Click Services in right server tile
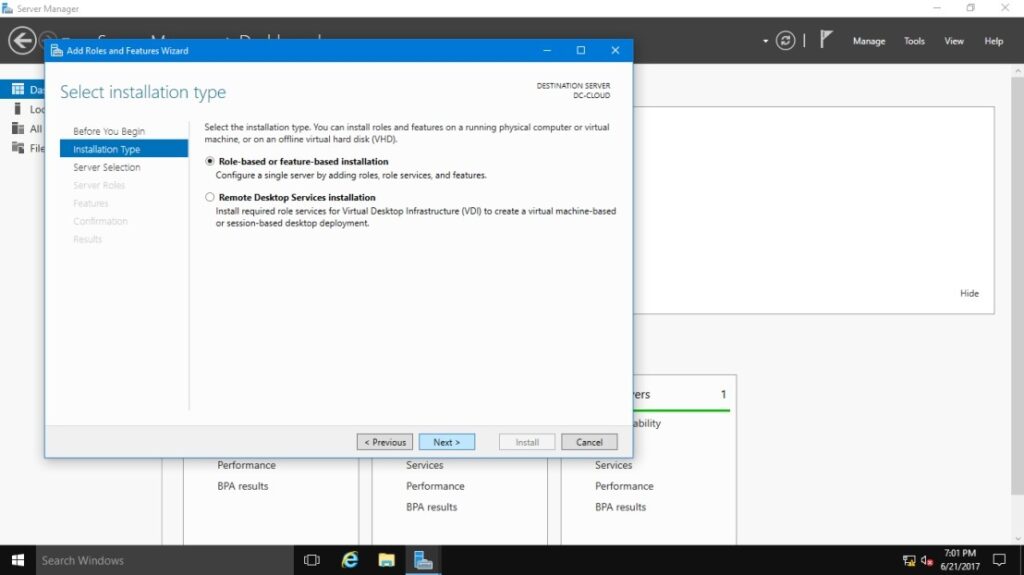The width and height of the screenshot is (1024, 575). pyautogui.click(x=613, y=465)
